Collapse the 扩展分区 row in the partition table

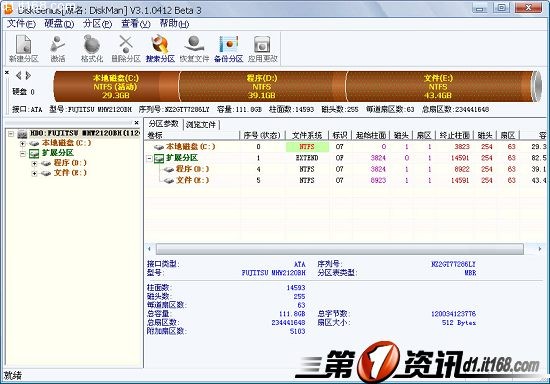(149, 159)
